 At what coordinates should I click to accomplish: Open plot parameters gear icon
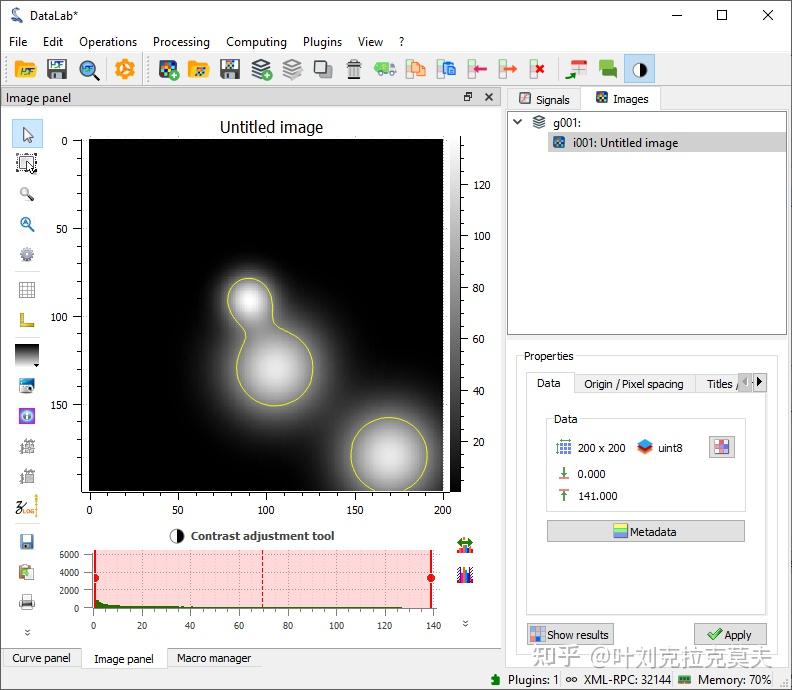tap(27, 254)
